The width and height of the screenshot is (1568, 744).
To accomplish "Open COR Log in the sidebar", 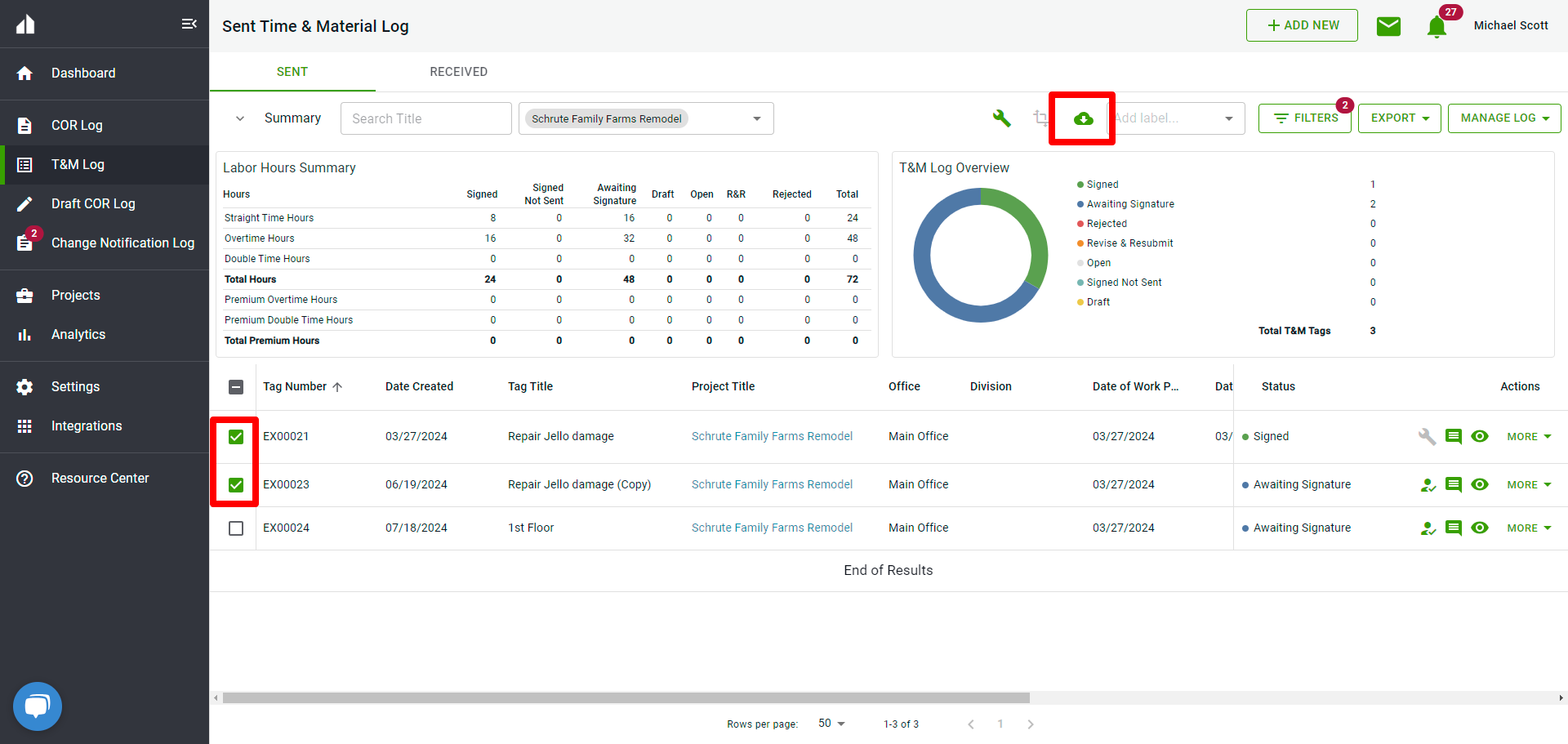I will pos(77,125).
